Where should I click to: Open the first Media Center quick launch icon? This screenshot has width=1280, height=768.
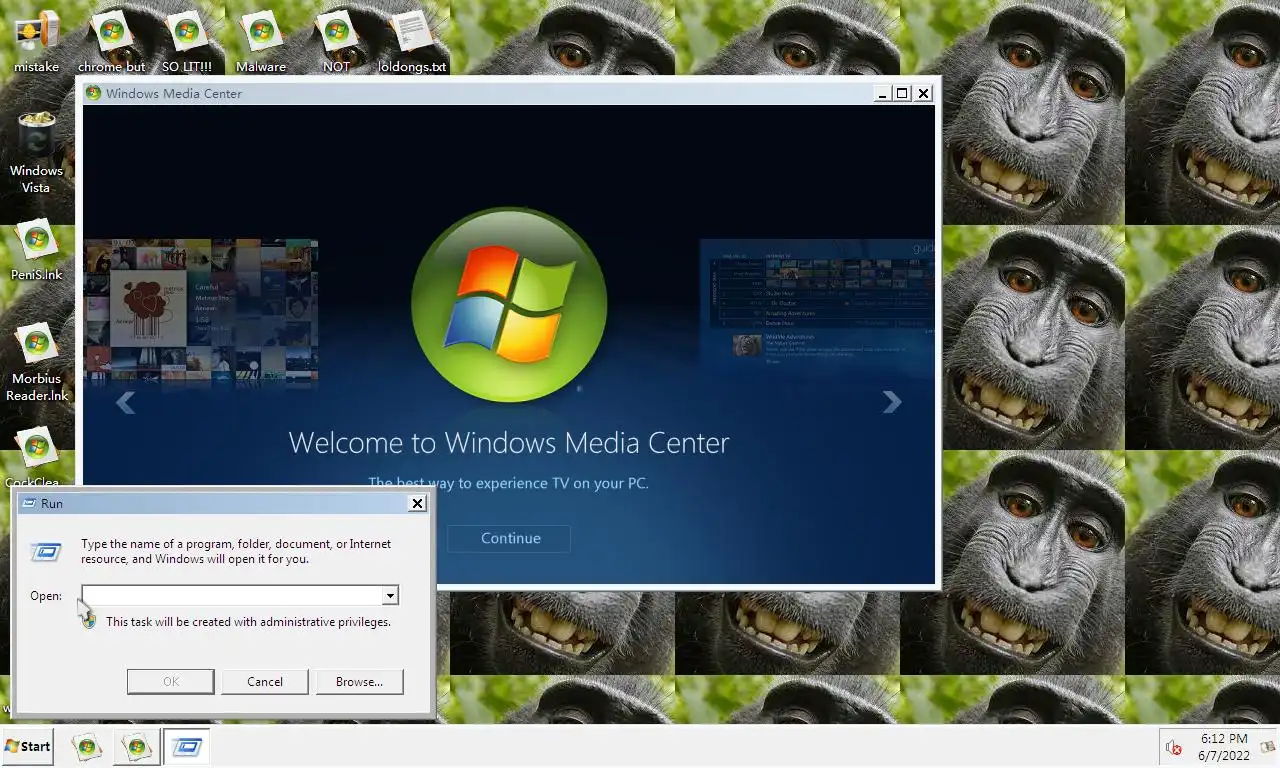pos(87,747)
